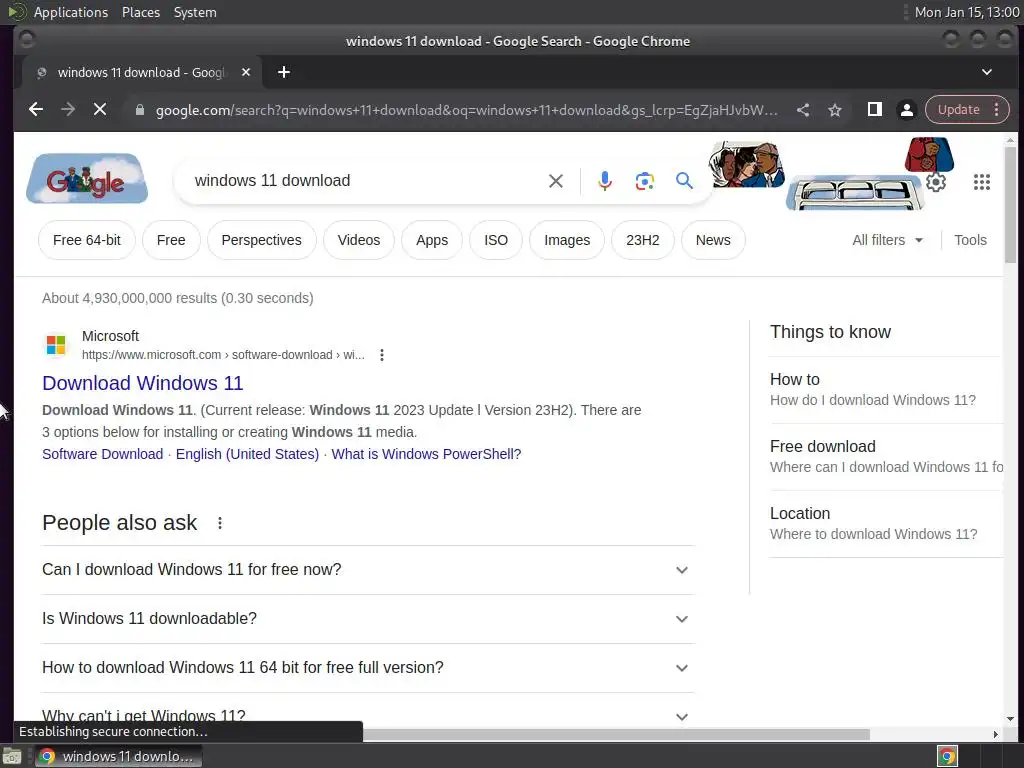Screen dimensions: 1024x768
Task: Clear the search box with X
Action: [x=556, y=181]
